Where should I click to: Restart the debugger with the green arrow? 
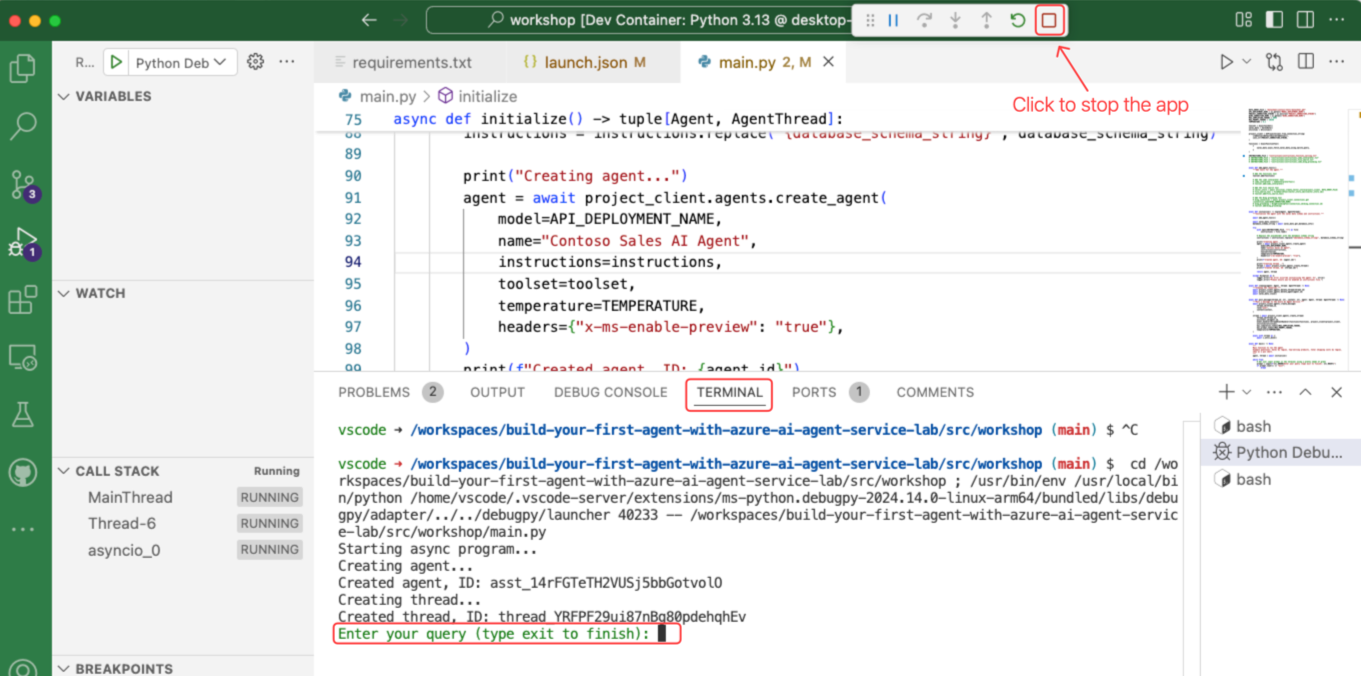(1017, 20)
